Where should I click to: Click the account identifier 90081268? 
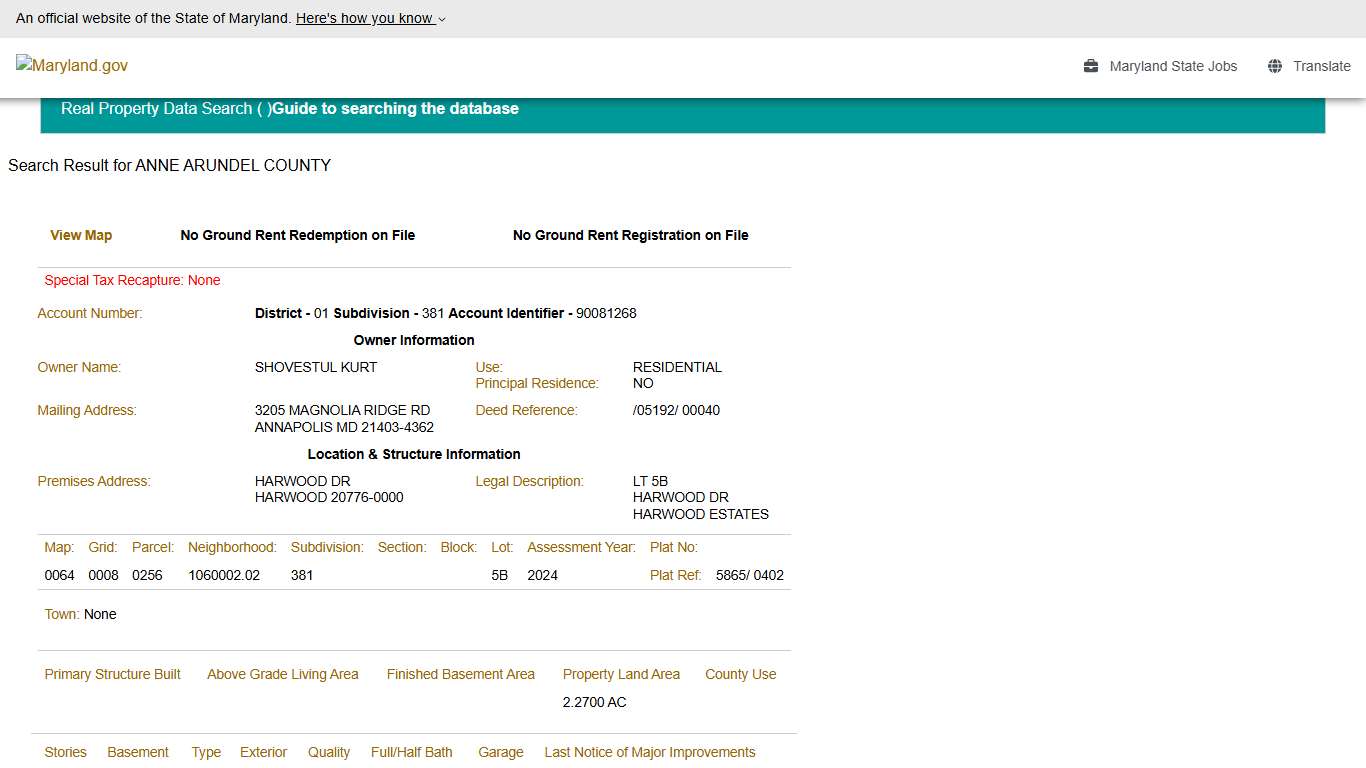tap(606, 313)
